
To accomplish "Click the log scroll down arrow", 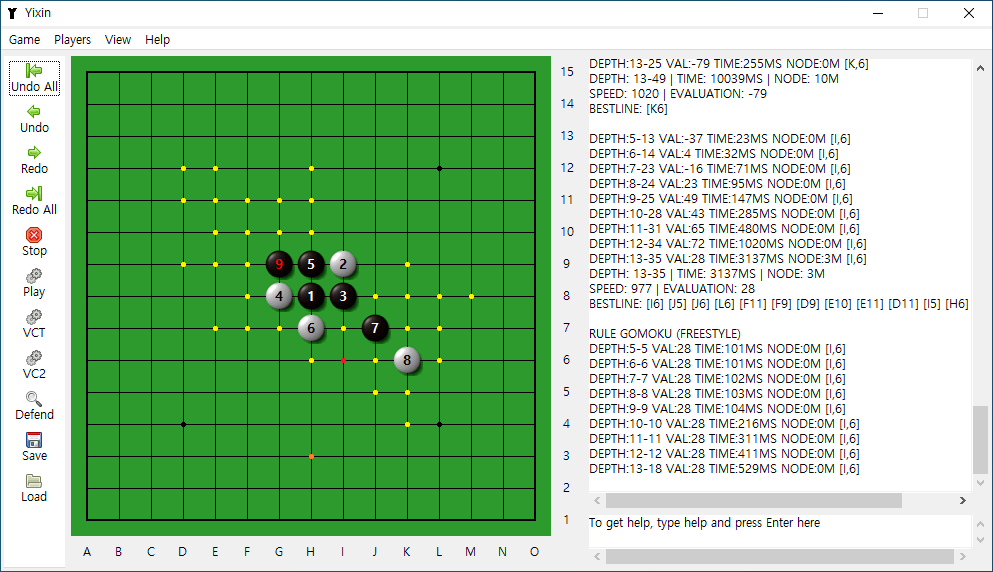I will click(980, 483).
